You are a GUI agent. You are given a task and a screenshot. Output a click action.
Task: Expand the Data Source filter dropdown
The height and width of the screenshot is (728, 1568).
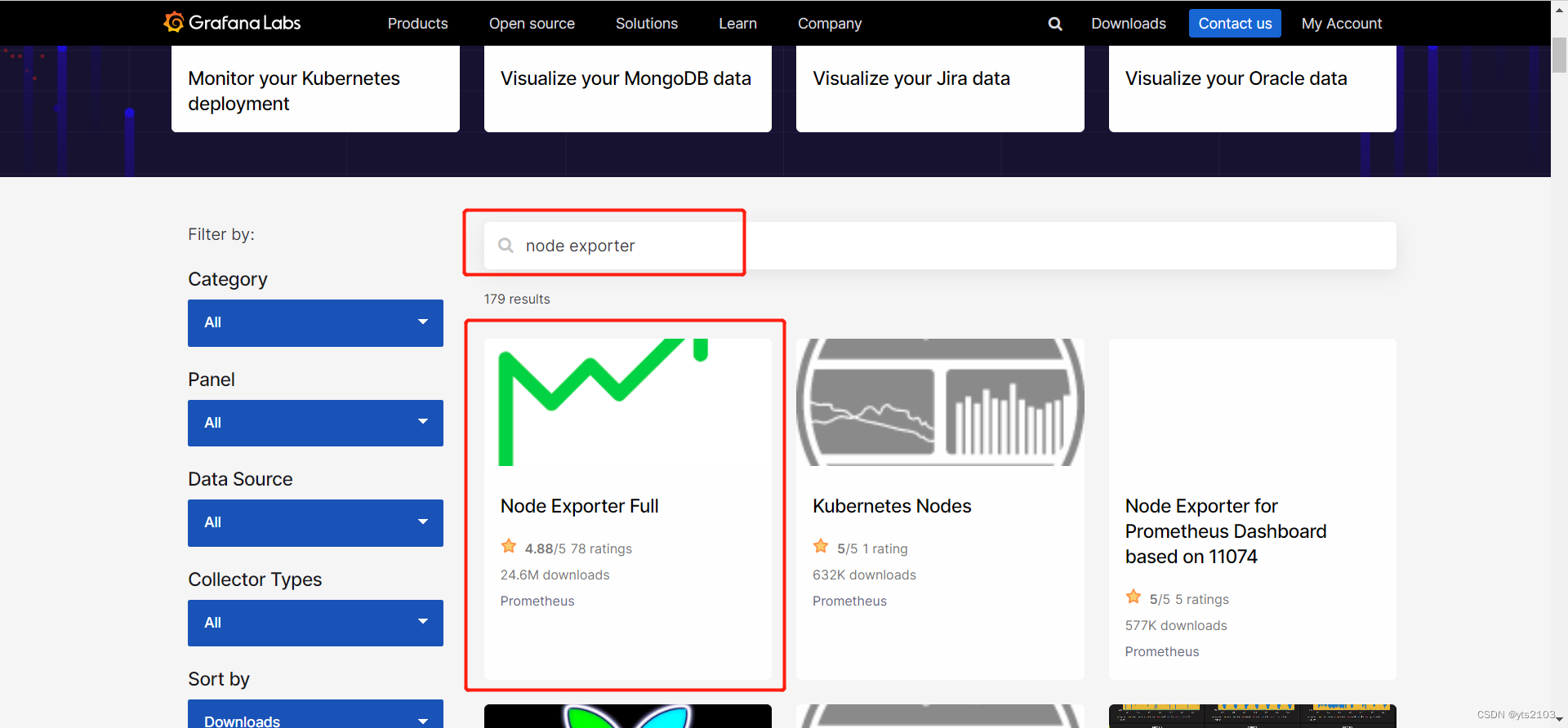315,522
